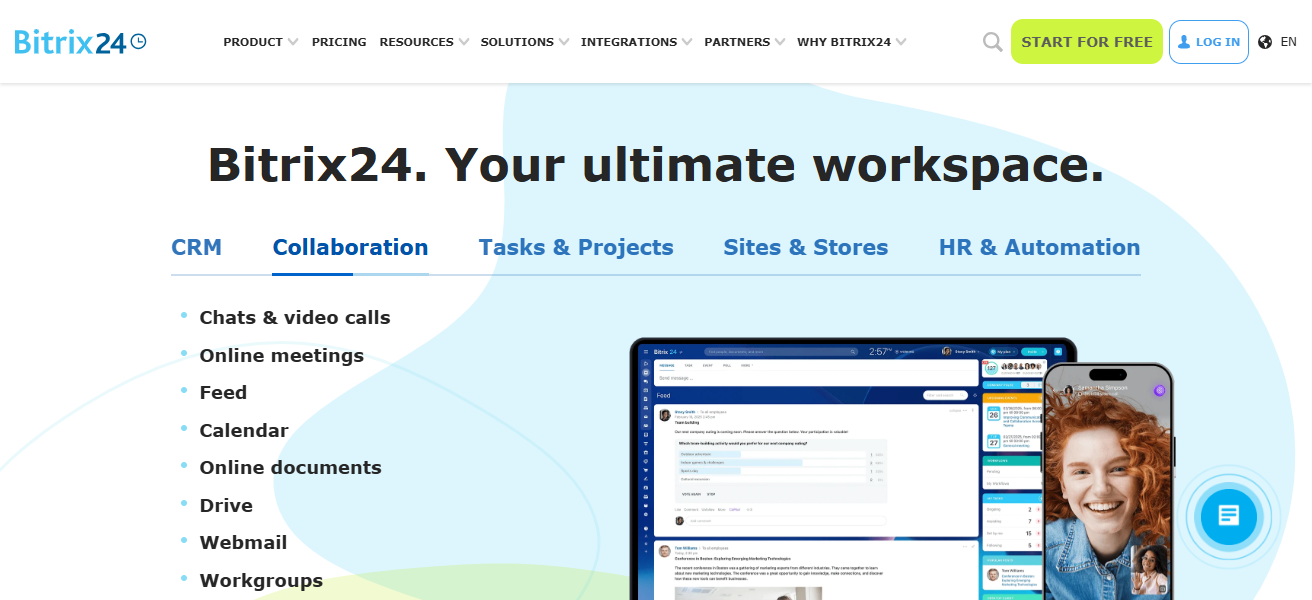Screen dimensions: 1312x600
Task: Click the WHY BITRIX24 menu item
Action: (x=845, y=42)
